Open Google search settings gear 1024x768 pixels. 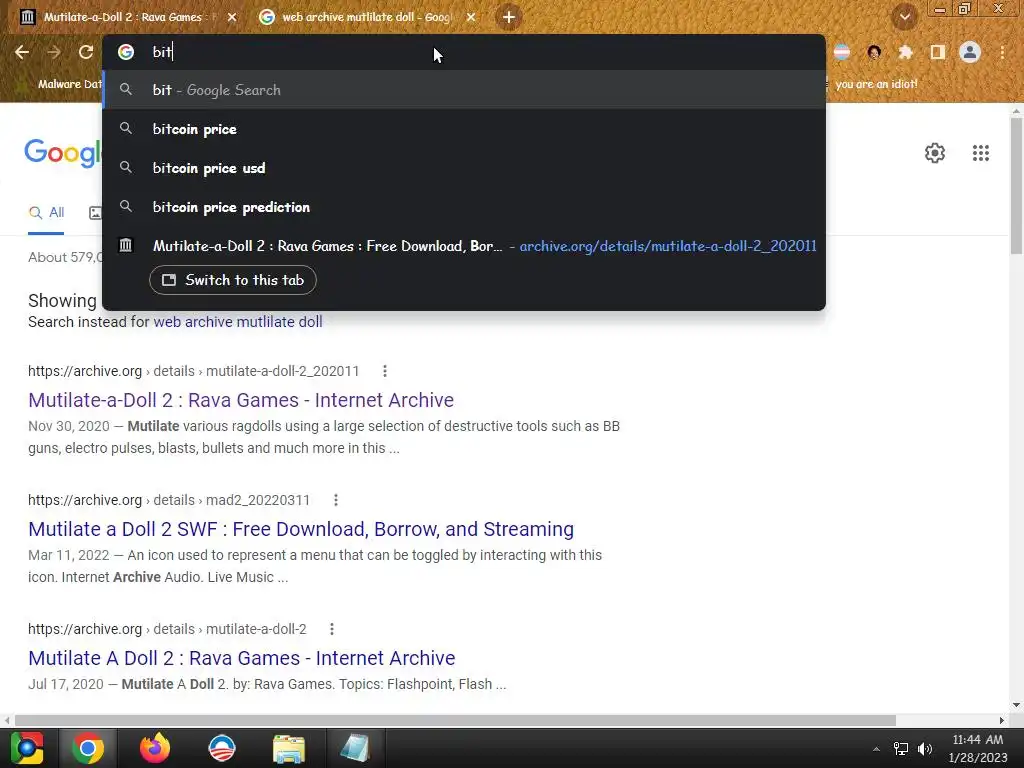[x=935, y=153]
